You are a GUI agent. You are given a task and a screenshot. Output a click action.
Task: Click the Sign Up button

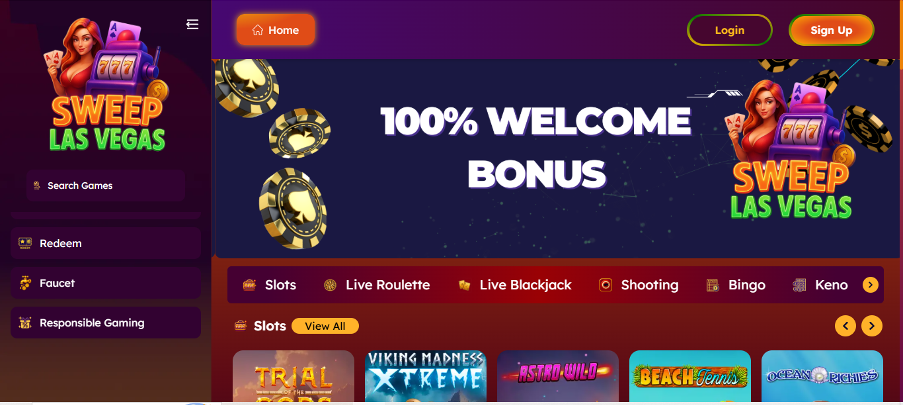(x=831, y=30)
